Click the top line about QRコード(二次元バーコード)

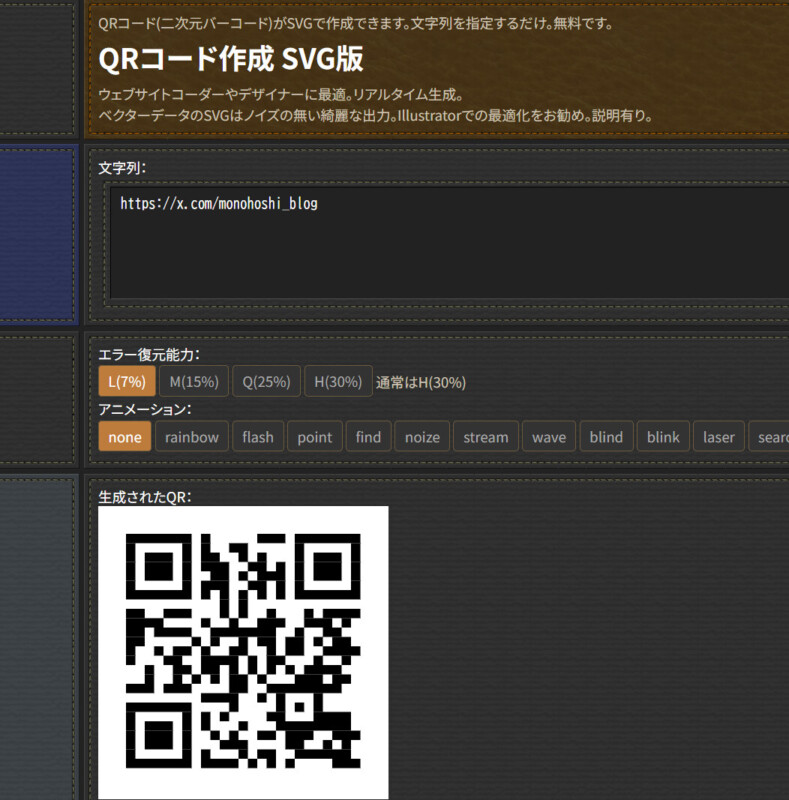click(355, 23)
